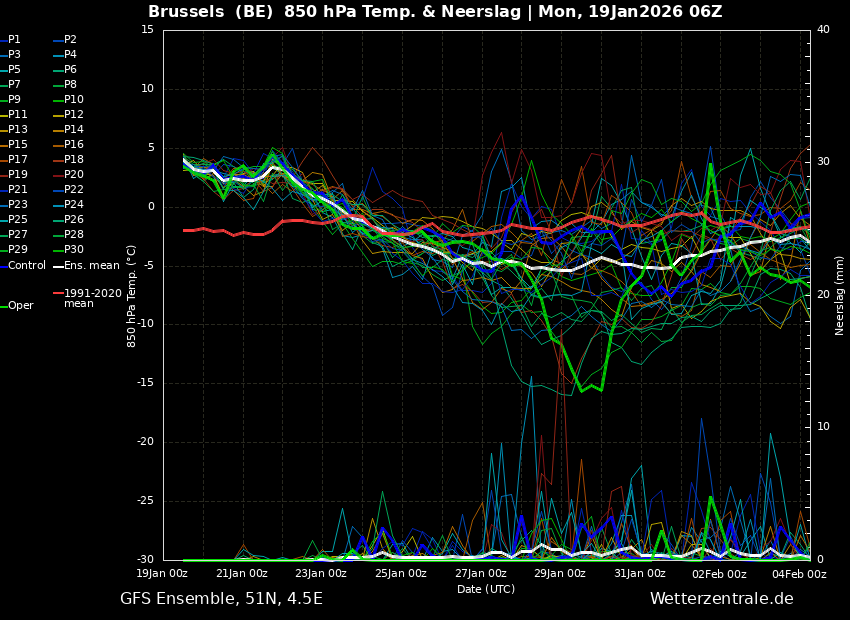The height and width of the screenshot is (620, 850).
Task: Click the 25Jan 00z date label
Action: (400, 574)
